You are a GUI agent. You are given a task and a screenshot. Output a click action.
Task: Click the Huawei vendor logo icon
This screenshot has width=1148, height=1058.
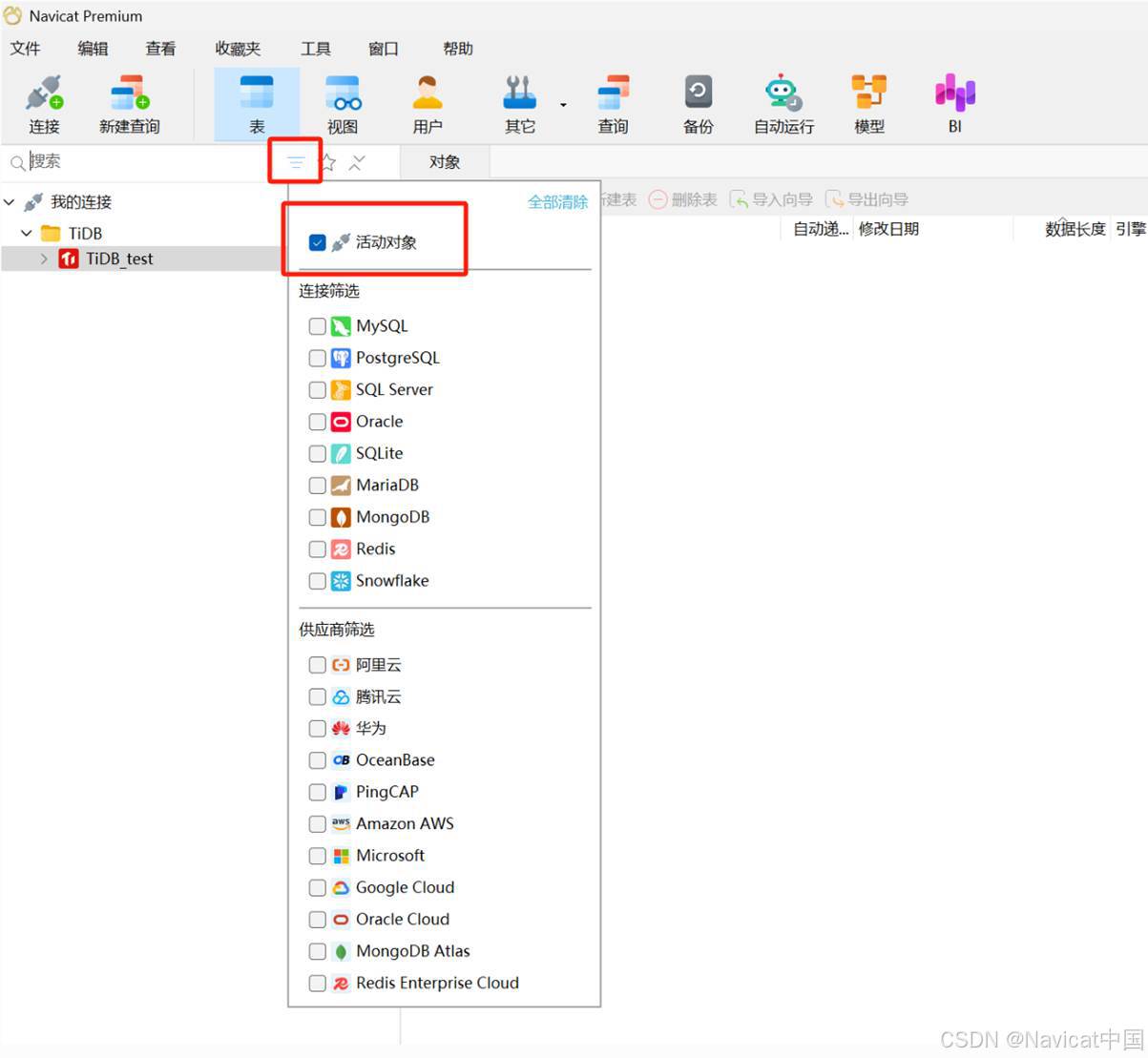341,728
